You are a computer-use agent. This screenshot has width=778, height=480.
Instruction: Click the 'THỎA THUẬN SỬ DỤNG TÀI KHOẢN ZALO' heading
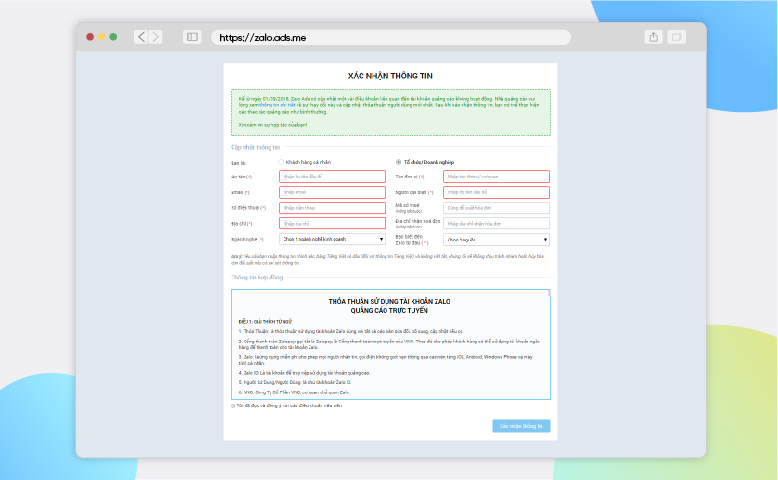tap(389, 301)
